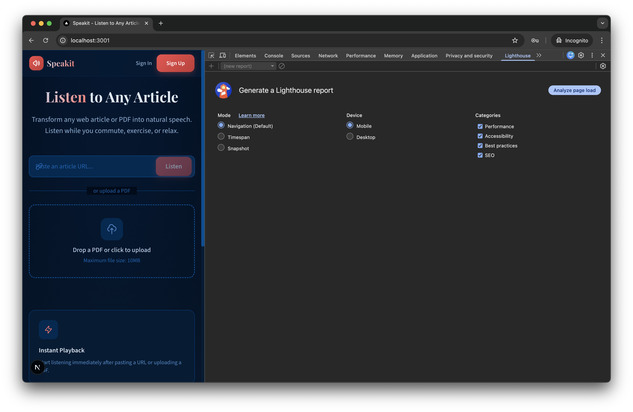Screen dimensions: 633x412
Task: Open the new report dropdown
Action: click(x=247, y=66)
